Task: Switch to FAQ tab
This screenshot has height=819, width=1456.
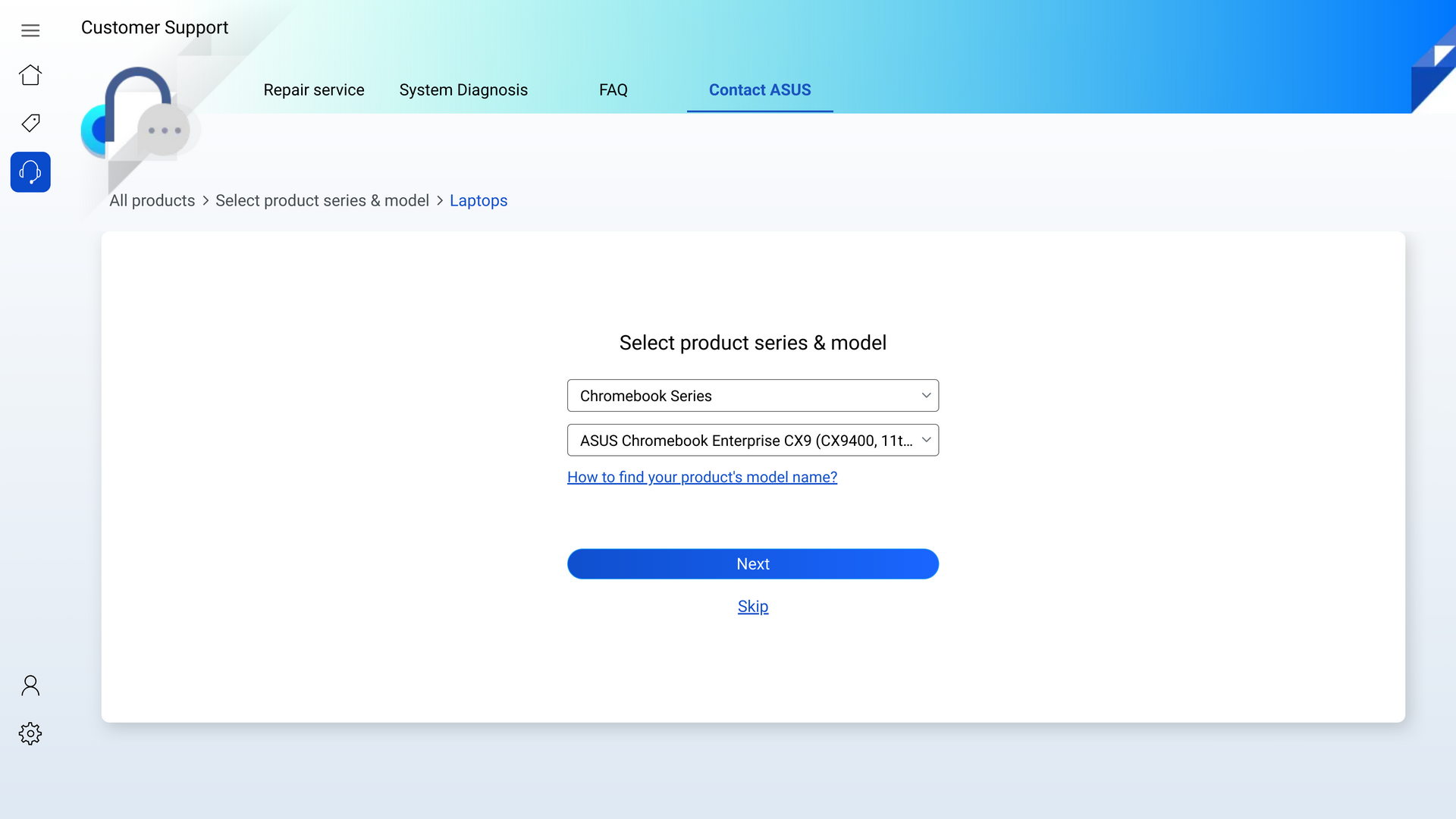Action: pos(613,89)
